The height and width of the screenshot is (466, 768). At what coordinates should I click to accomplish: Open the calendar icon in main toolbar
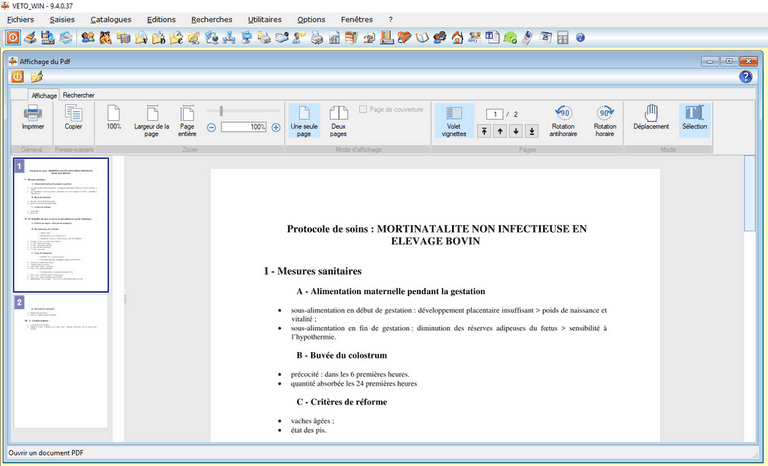tap(546, 38)
